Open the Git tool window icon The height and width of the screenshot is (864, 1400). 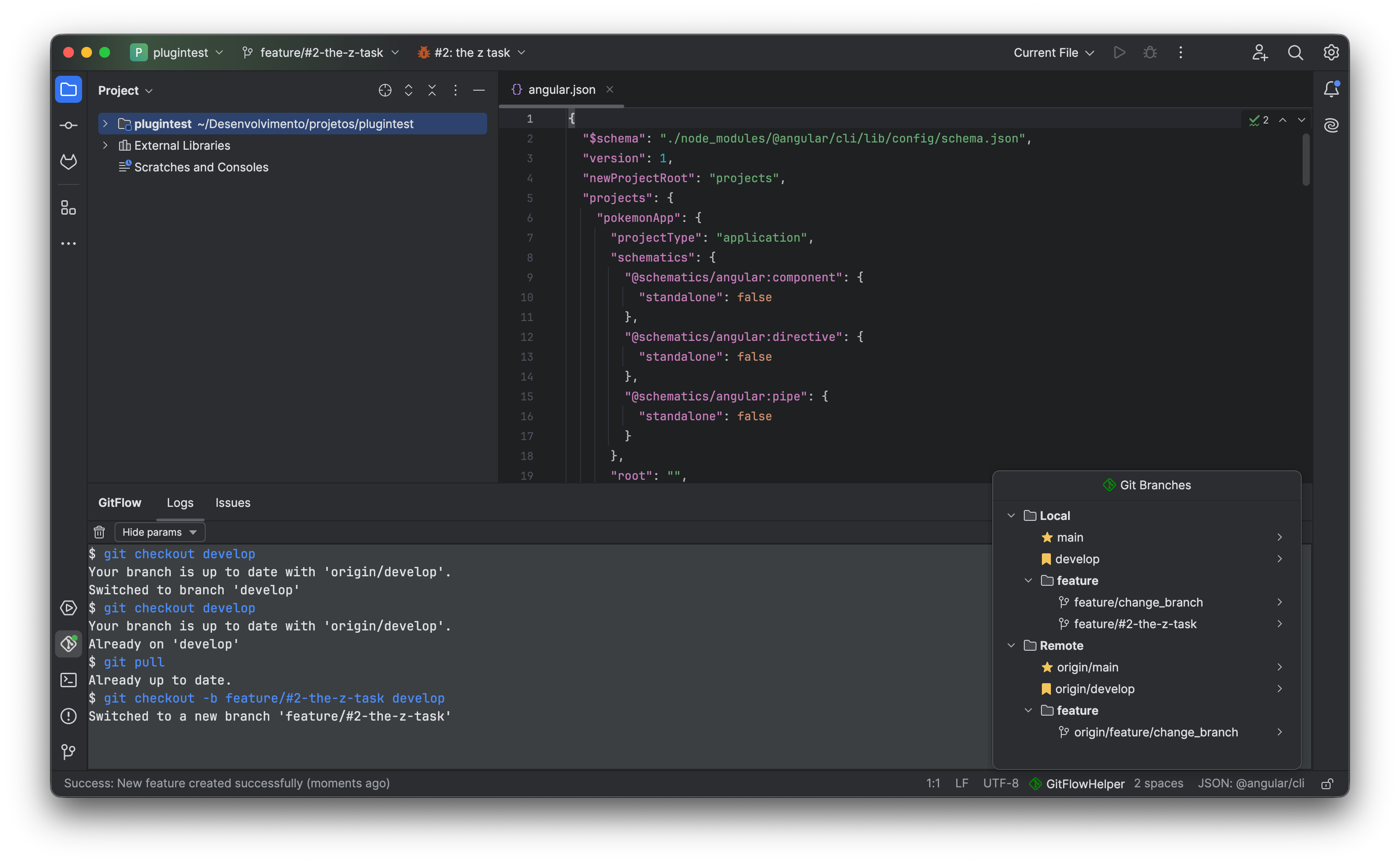[x=69, y=751]
